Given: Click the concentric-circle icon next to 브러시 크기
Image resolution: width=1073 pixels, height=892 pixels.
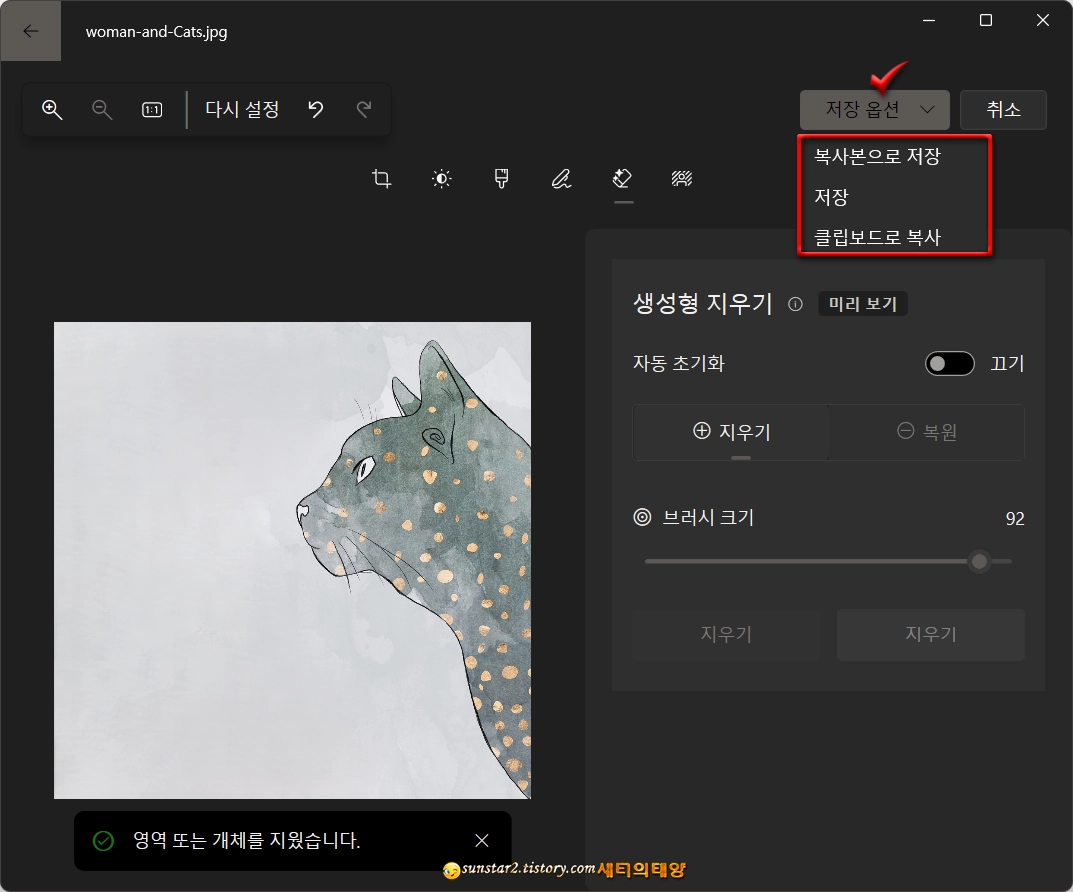Looking at the screenshot, I should coord(642,517).
